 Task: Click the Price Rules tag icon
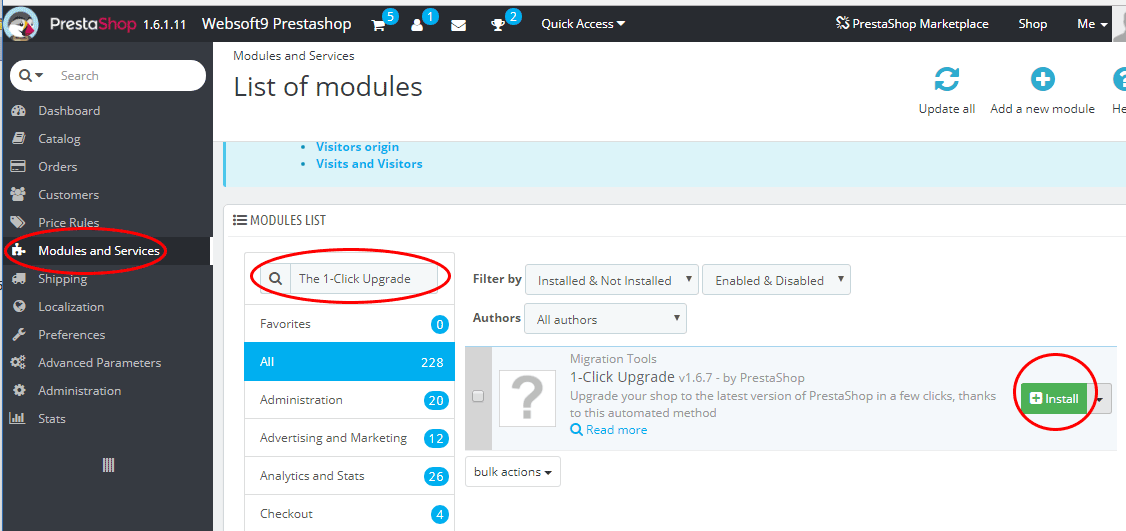[19, 223]
